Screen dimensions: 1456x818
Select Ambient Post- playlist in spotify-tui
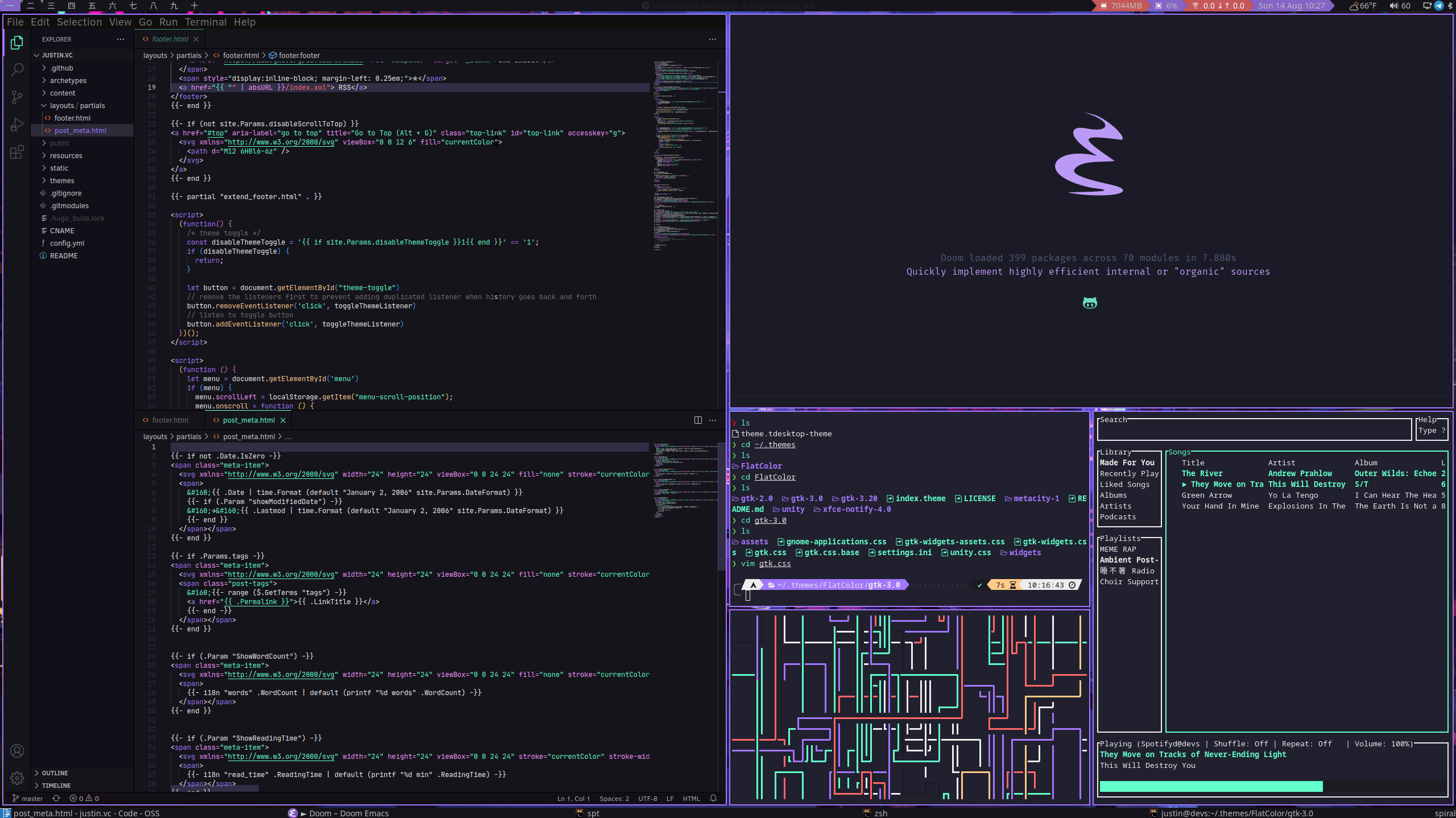pos(1128,560)
